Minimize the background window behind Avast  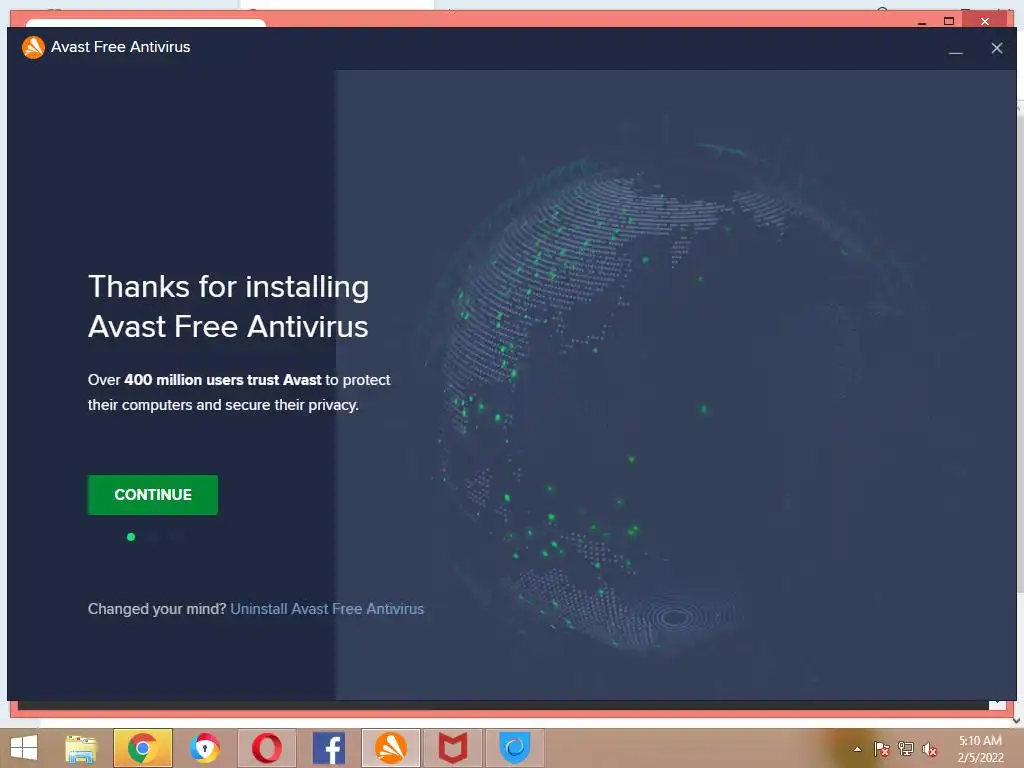pyautogui.click(x=921, y=23)
